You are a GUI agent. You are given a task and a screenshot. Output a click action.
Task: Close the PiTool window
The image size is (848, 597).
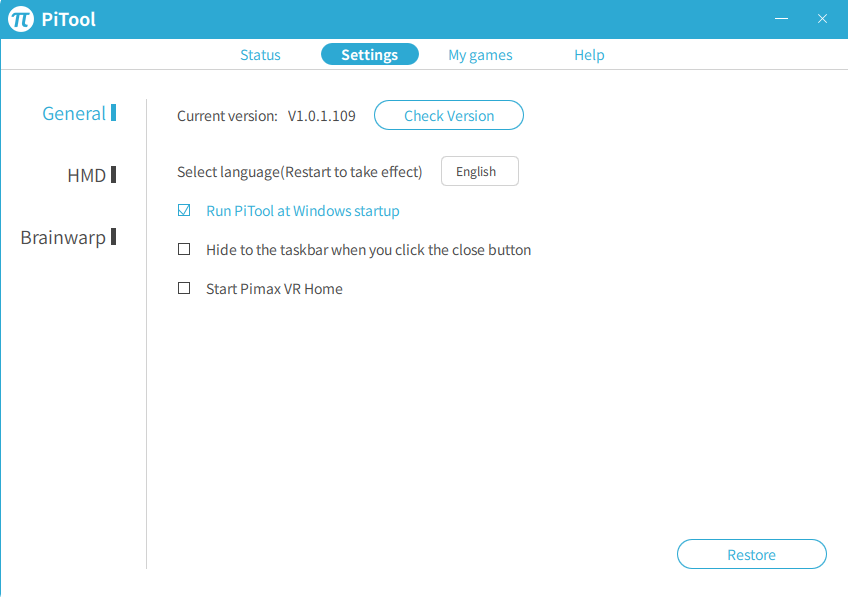[x=822, y=19]
